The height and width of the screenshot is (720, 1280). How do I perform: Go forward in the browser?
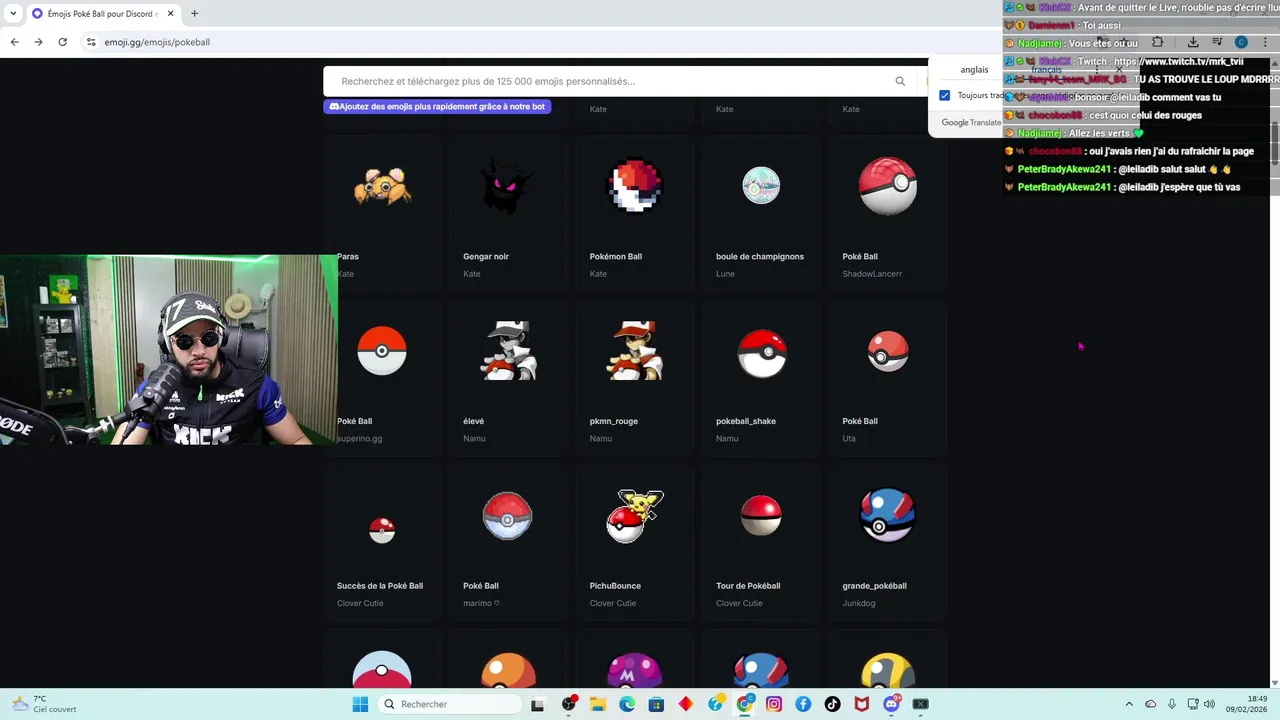[x=38, y=42]
